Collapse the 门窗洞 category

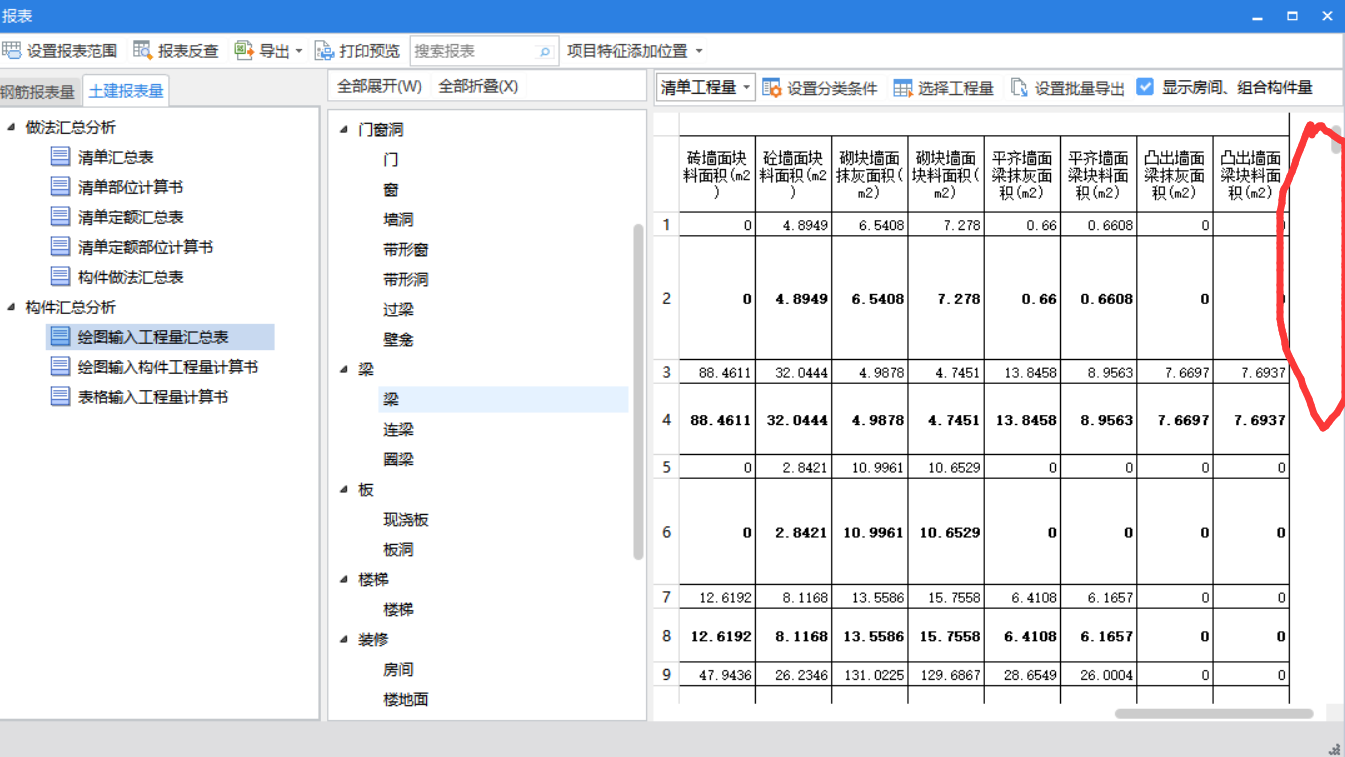click(344, 129)
